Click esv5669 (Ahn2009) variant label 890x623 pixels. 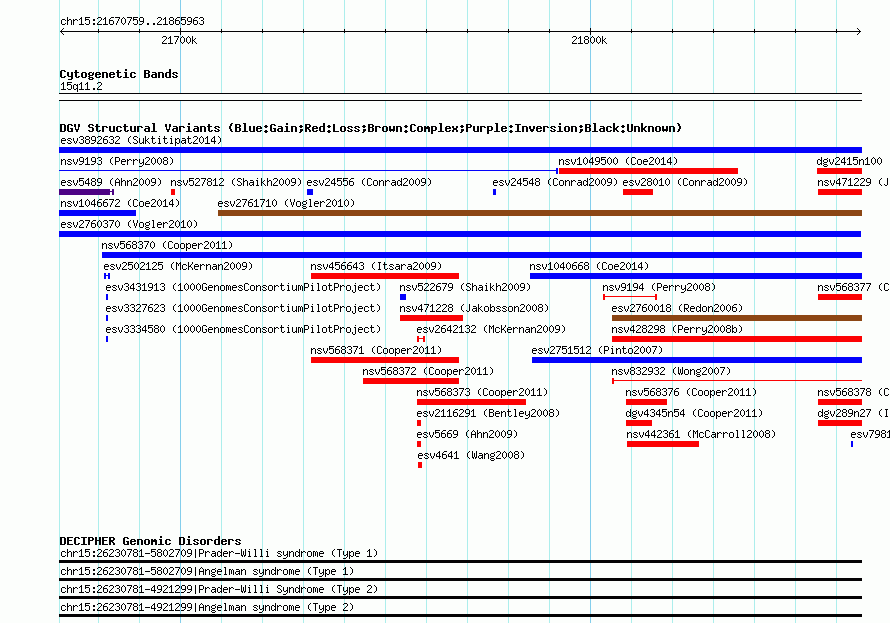click(x=467, y=434)
